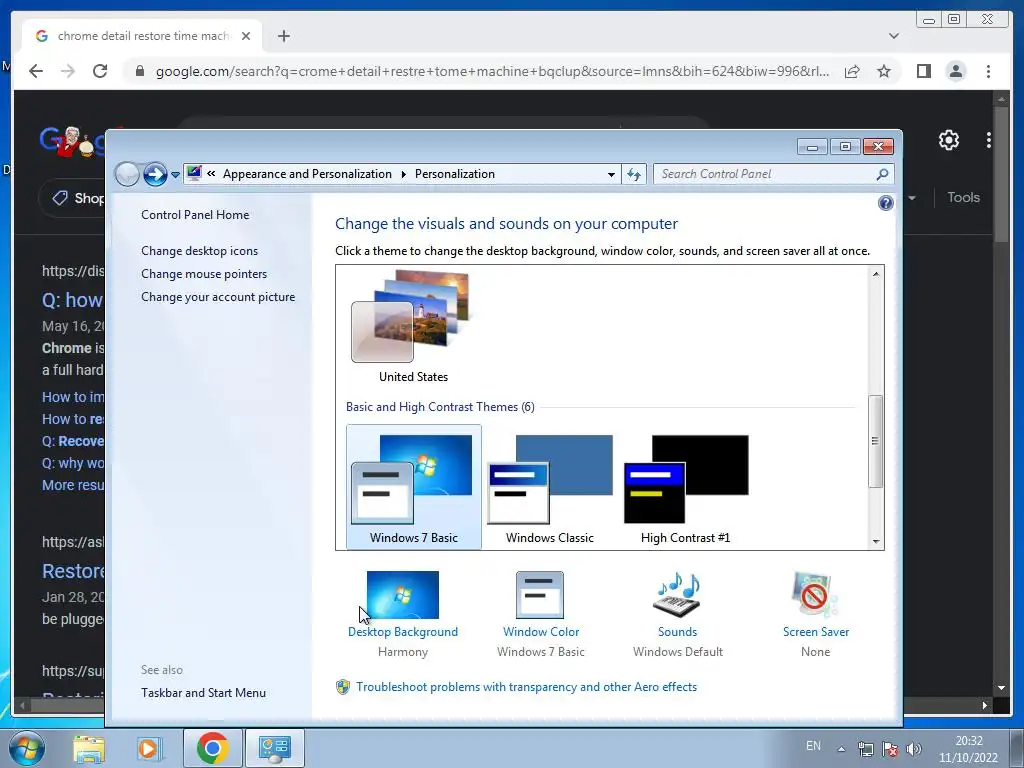
Task: Click Control Panel taskbar icon
Action: point(274,748)
